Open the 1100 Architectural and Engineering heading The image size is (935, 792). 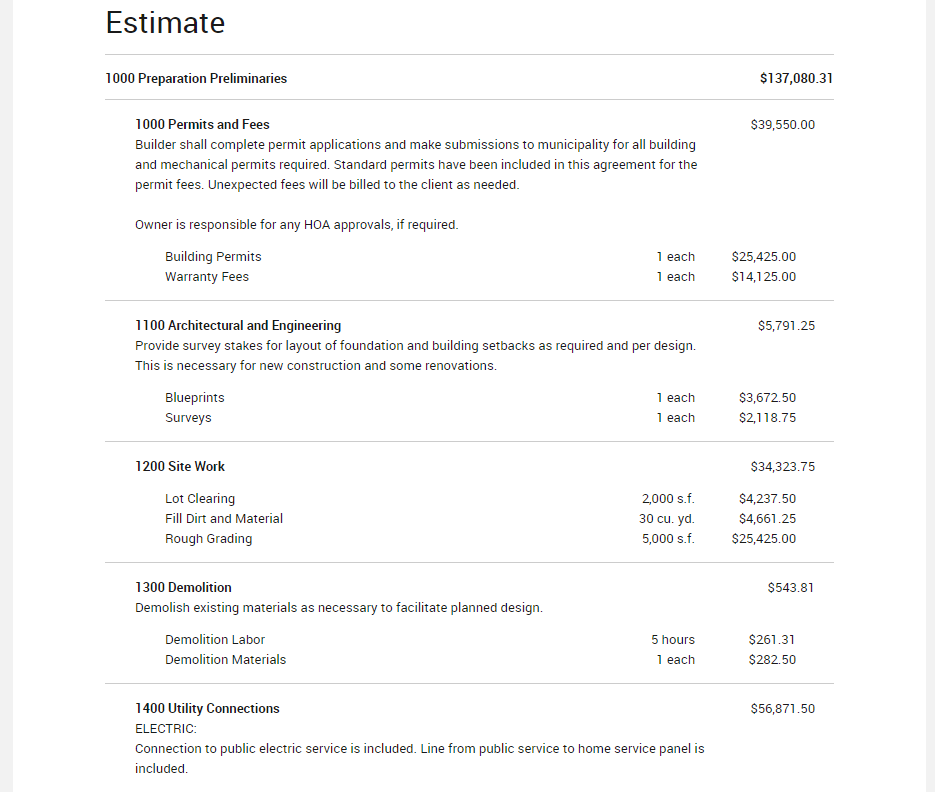(x=238, y=326)
